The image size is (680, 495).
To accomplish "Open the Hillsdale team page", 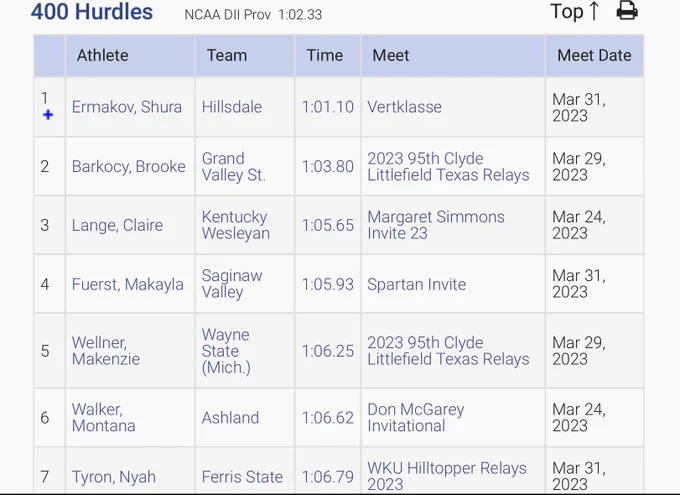I will (232, 107).
